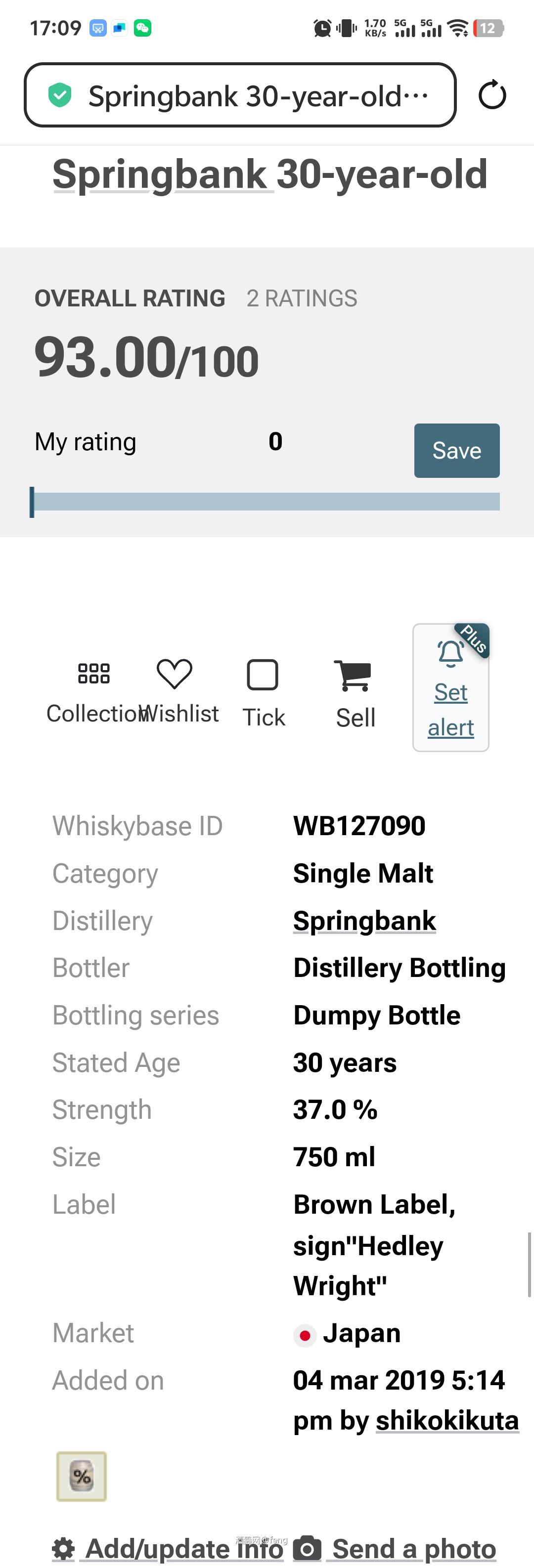
Task: Open the Springbank distillery link
Action: click(x=364, y=920)
